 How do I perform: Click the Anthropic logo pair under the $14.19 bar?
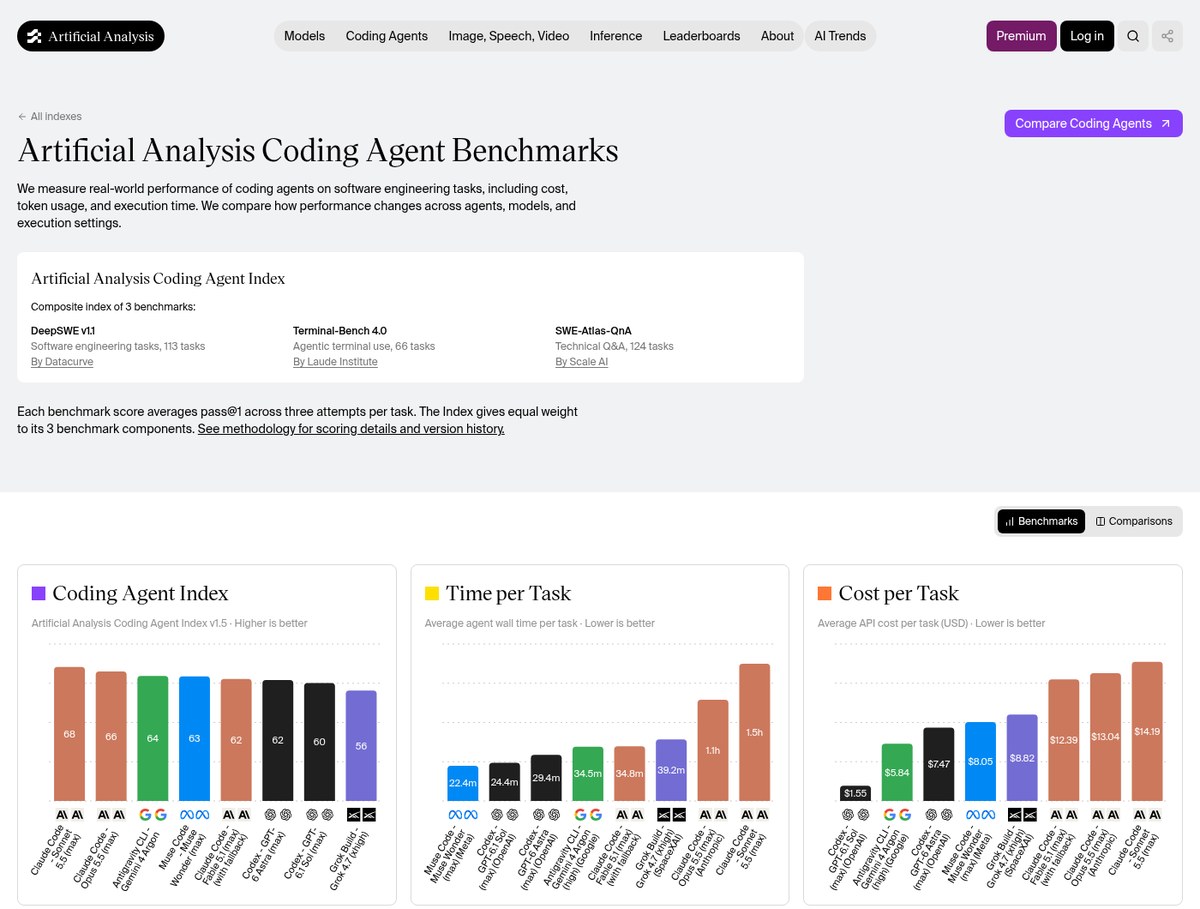coord(1147,815)
